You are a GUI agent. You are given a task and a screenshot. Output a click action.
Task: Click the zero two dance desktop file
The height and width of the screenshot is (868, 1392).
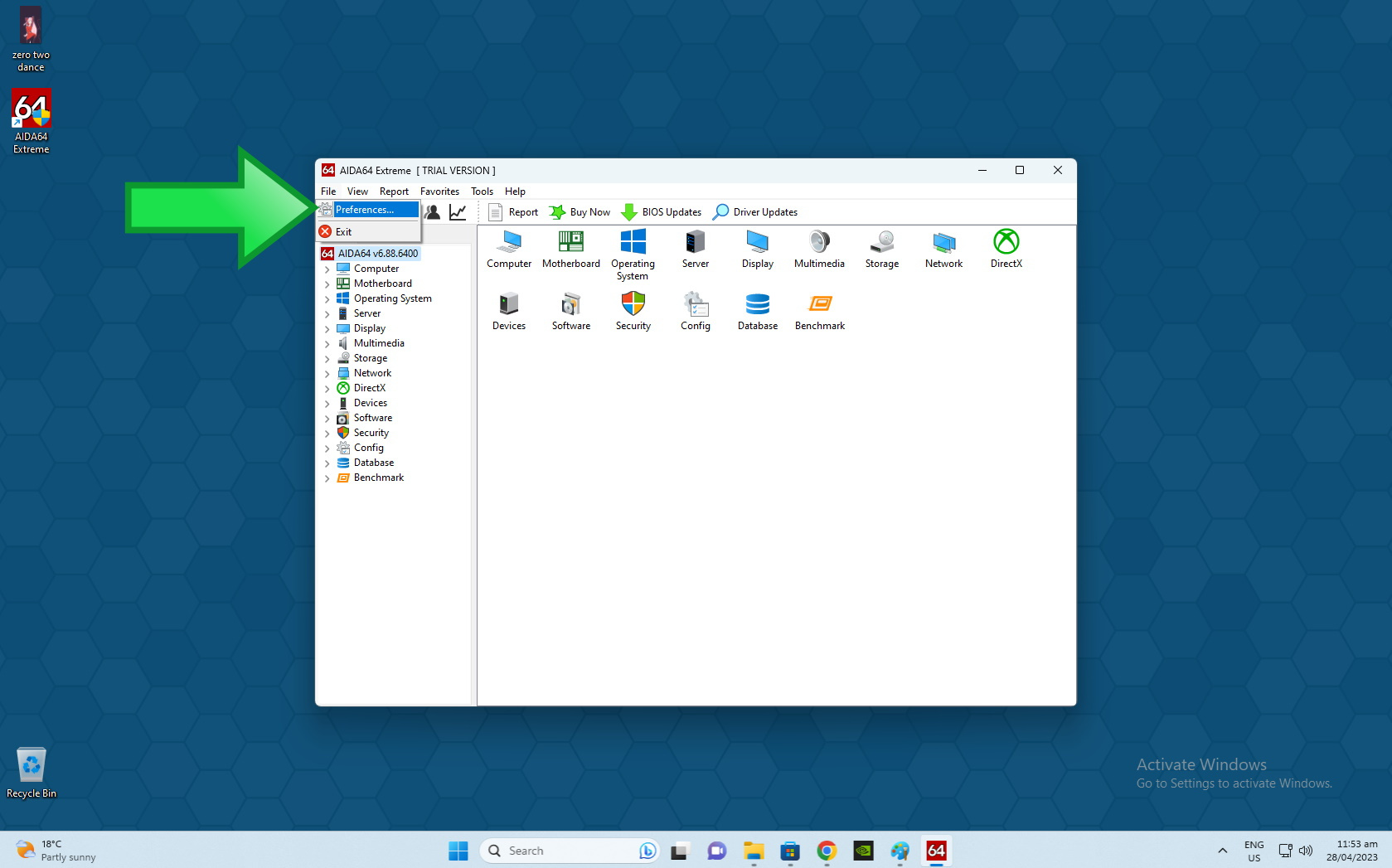[x=31, y=40]
